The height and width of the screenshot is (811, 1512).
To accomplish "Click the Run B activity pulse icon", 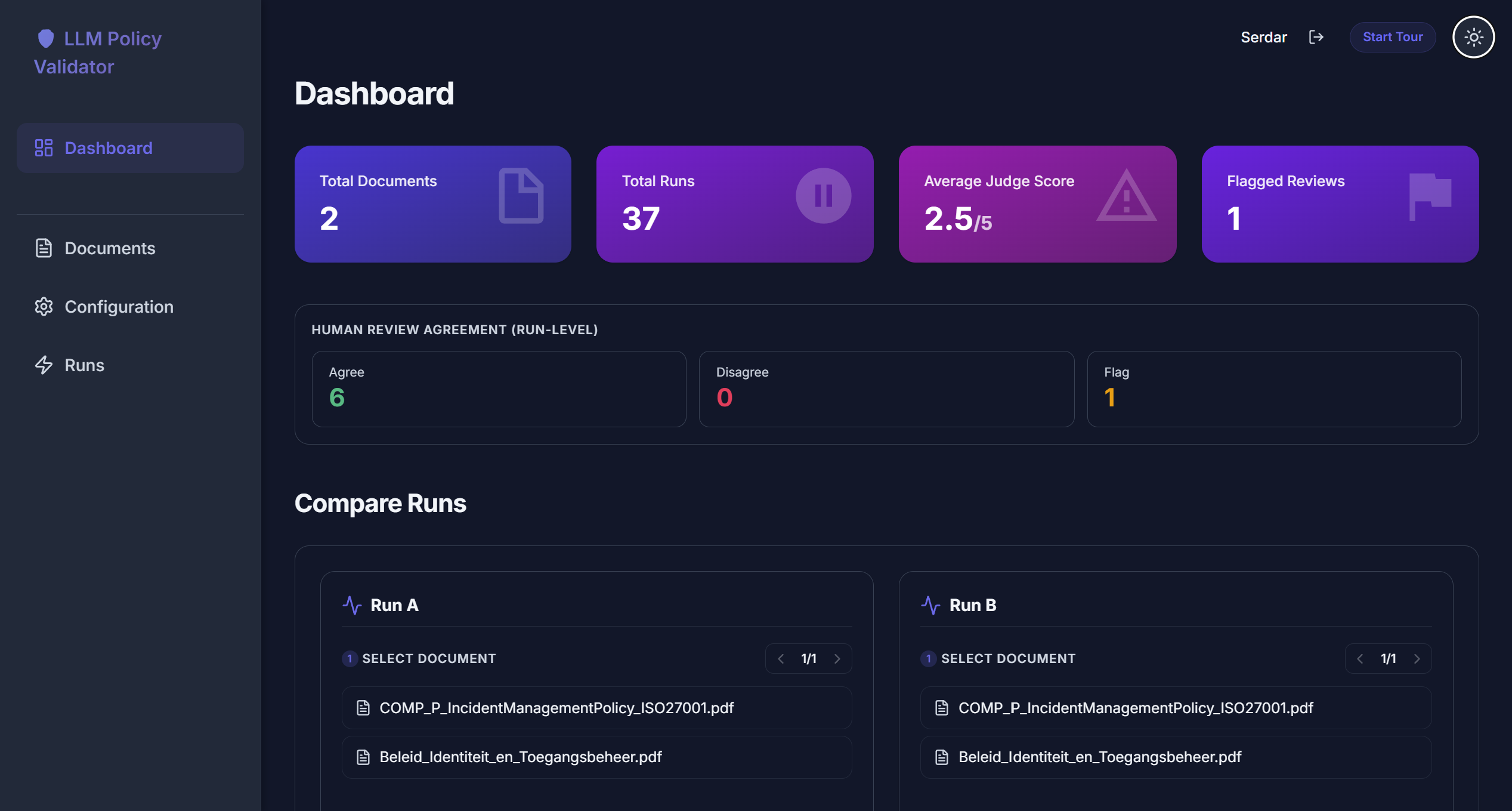I will click(x=930, y=605).
